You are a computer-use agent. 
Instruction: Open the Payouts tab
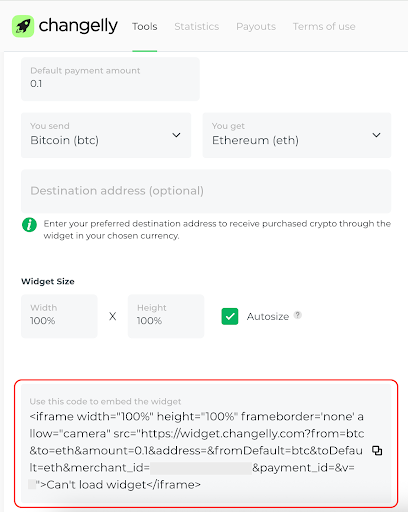pos(256,26)
